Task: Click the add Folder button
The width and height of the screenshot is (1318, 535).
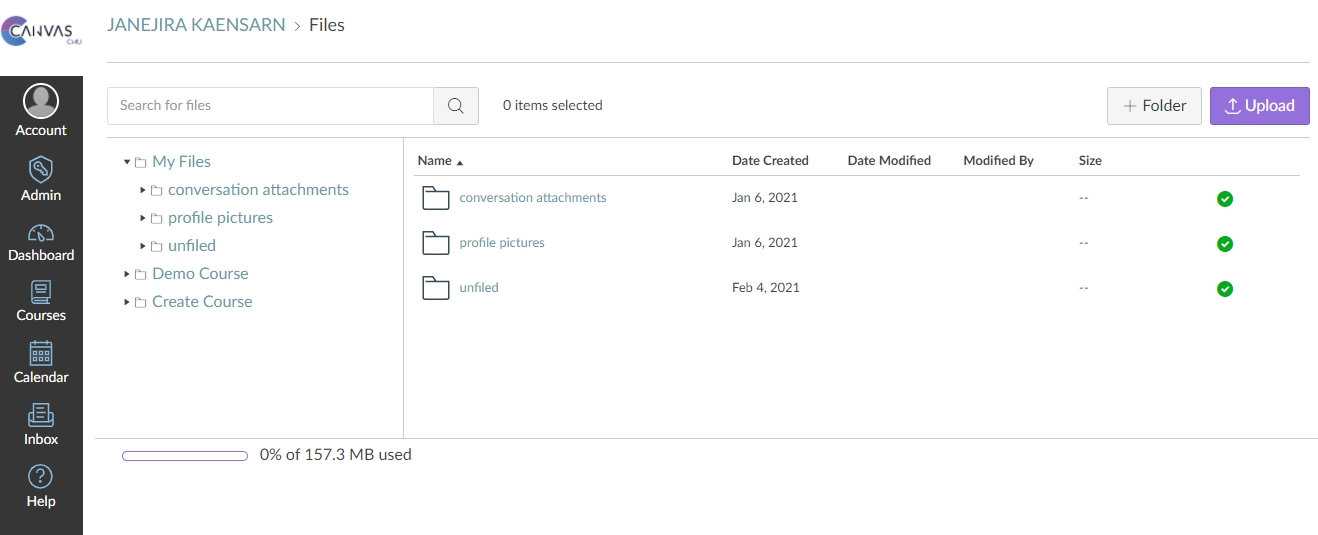Action: (x=1154, y=106)
